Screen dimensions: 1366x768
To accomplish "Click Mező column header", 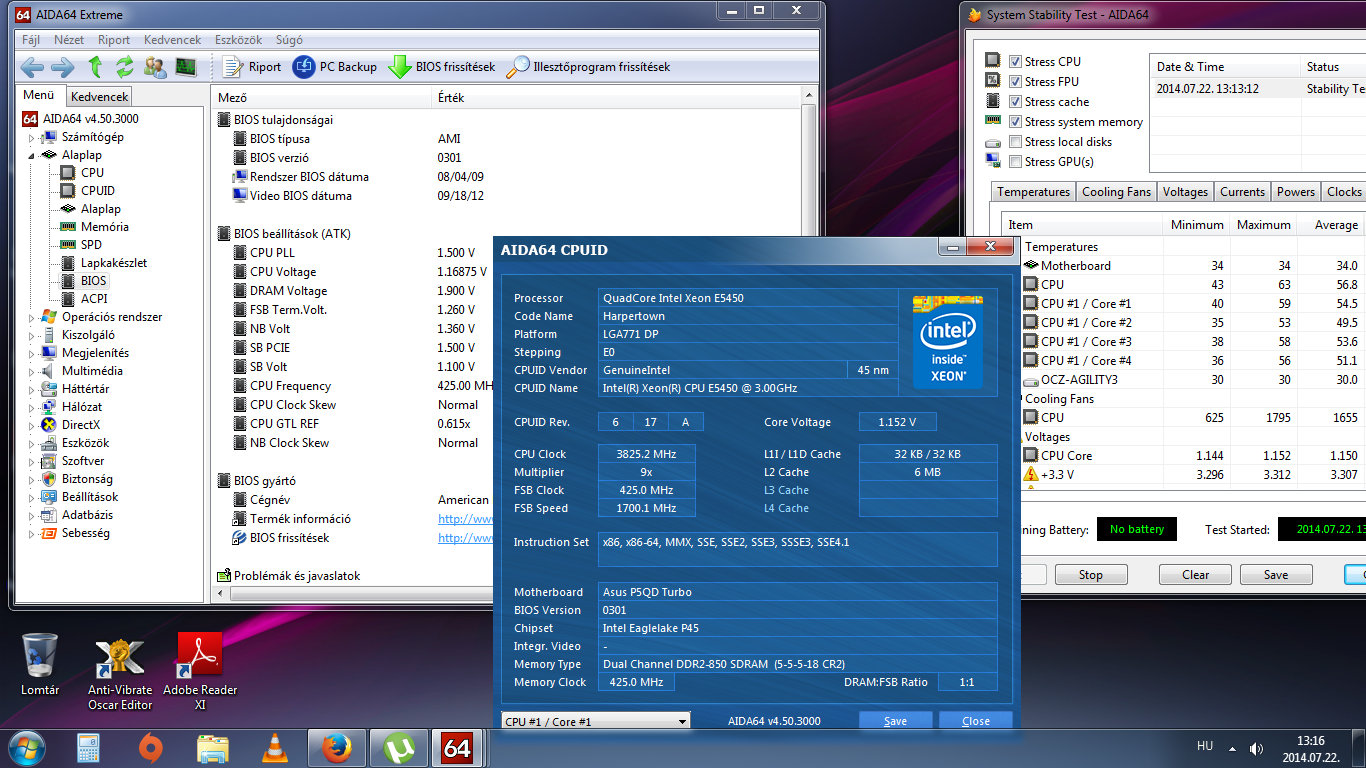I will pos(322,98).
